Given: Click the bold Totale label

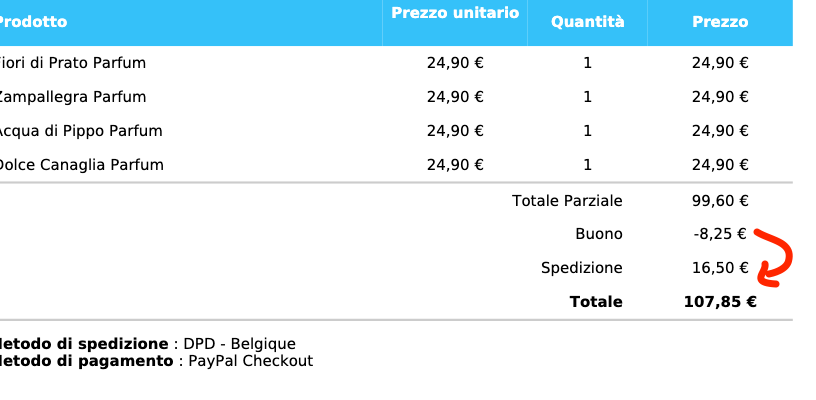Looking at the screenshot, I should (x=595, y=302).
